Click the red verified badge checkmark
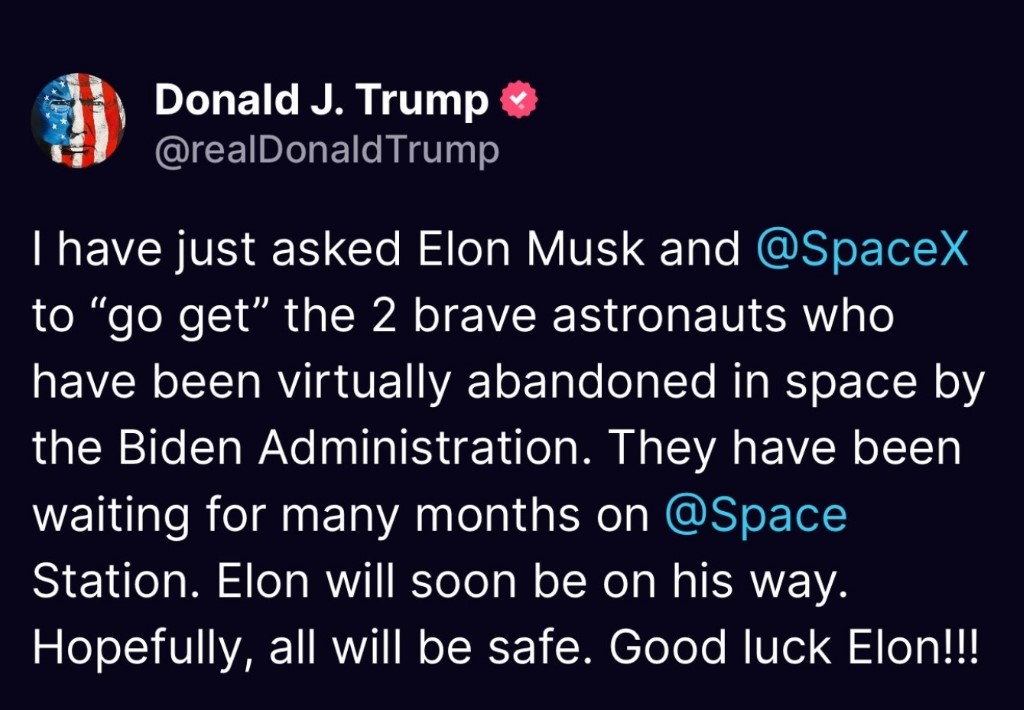 point(519,101)
